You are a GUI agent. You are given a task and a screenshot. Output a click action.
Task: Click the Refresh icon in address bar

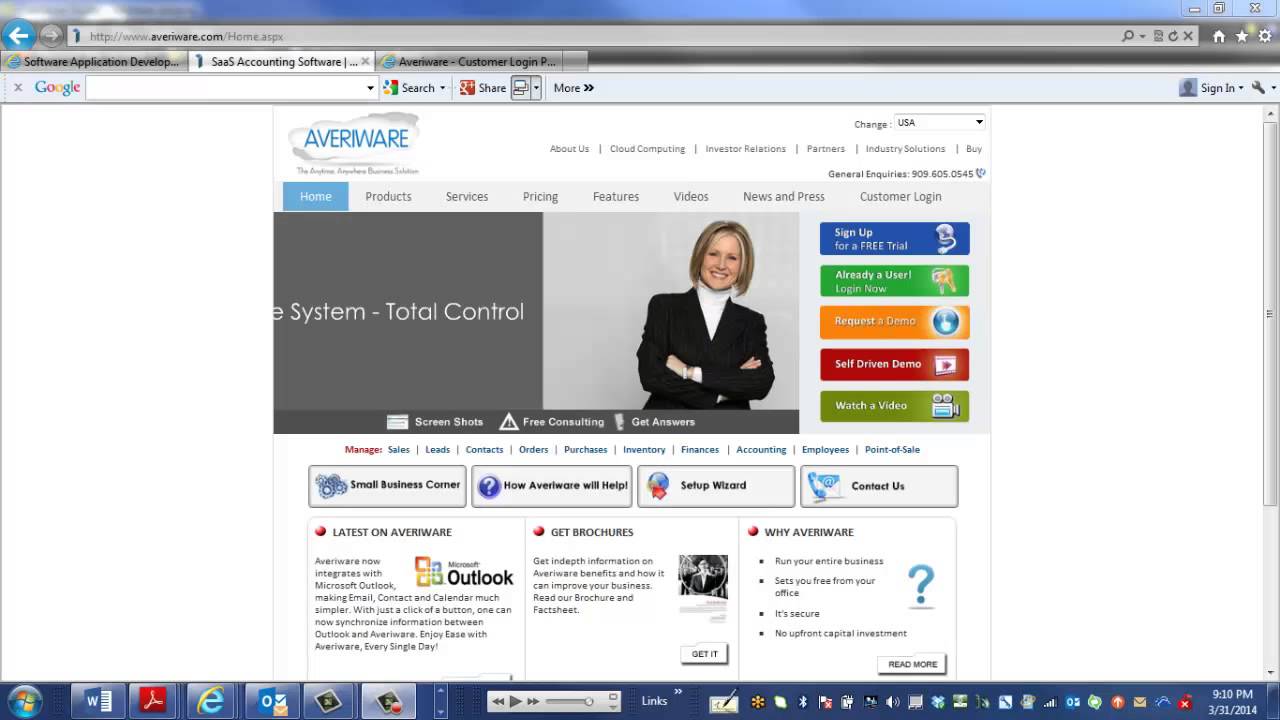[x=1173, y=36]
